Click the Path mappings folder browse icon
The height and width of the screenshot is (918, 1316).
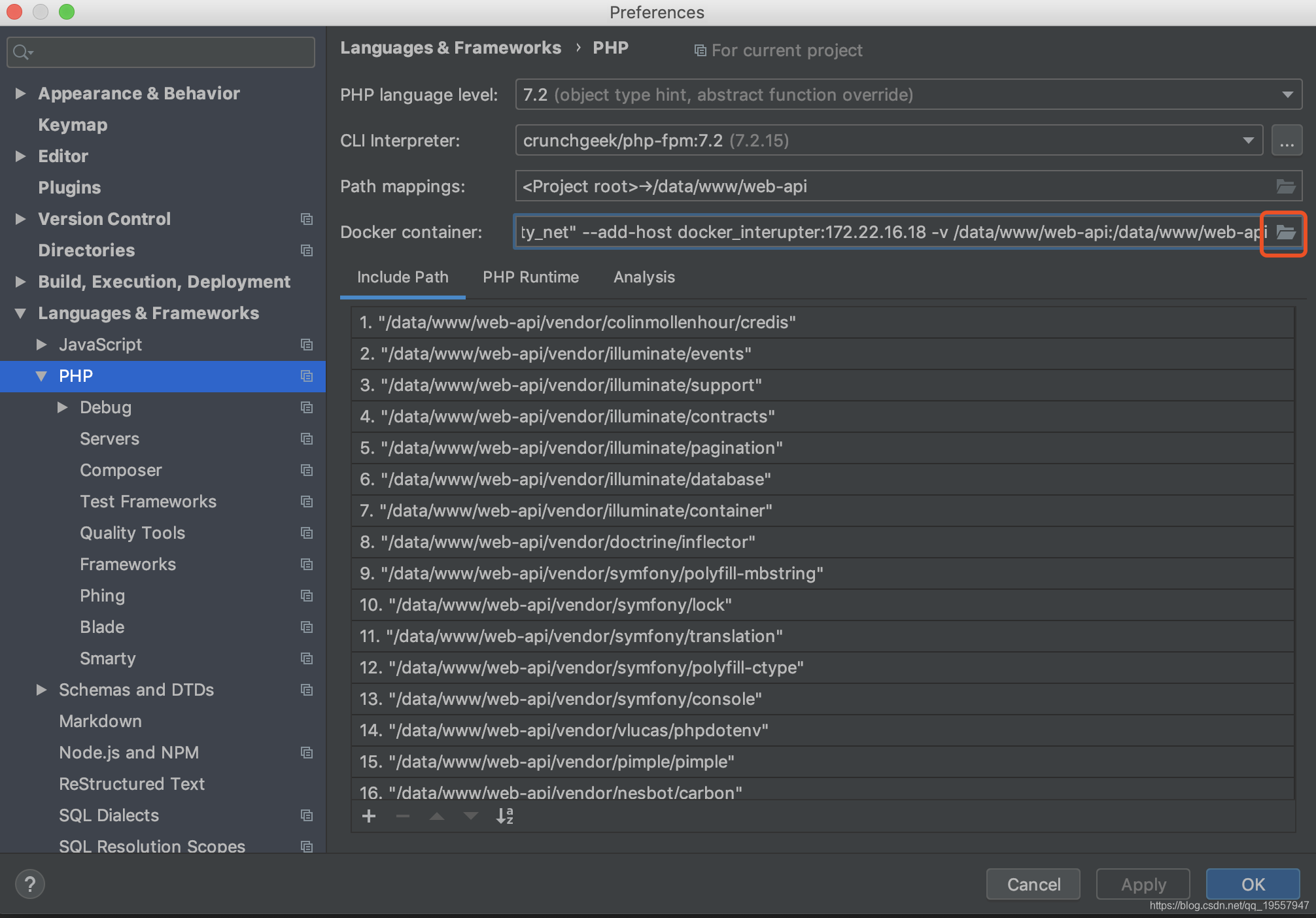click(1285, 186)
